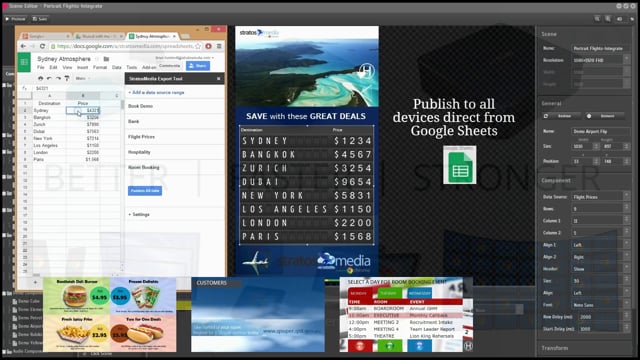Reload the Google Sheets page
This screenshot has width=640, height=360.
click(x=42, y=46)
